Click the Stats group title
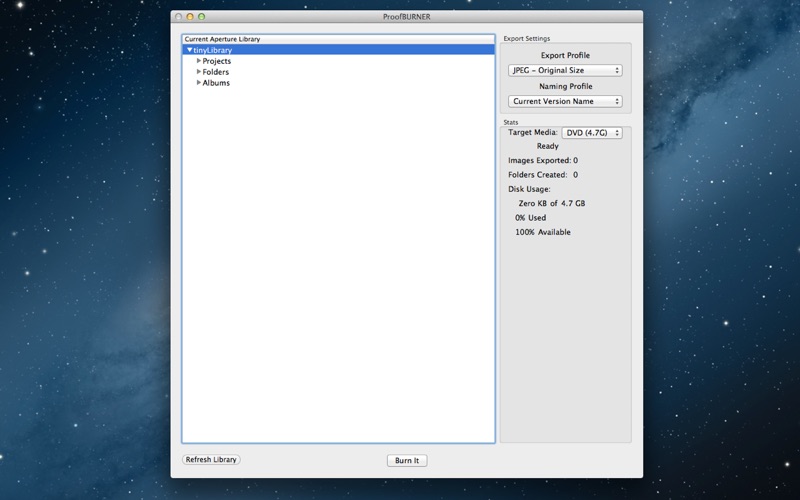Viewport: 800px width, 500px height. (511, 122)
